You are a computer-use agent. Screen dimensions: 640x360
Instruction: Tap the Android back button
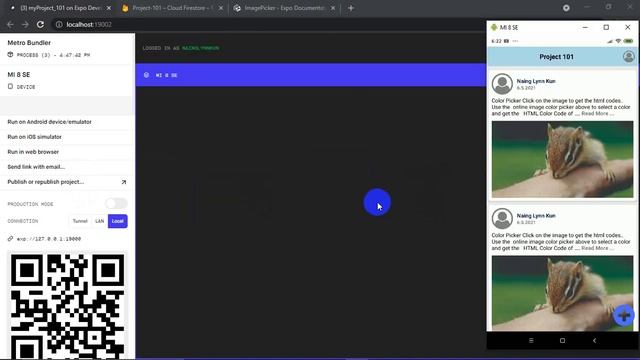tap(594, 340)
